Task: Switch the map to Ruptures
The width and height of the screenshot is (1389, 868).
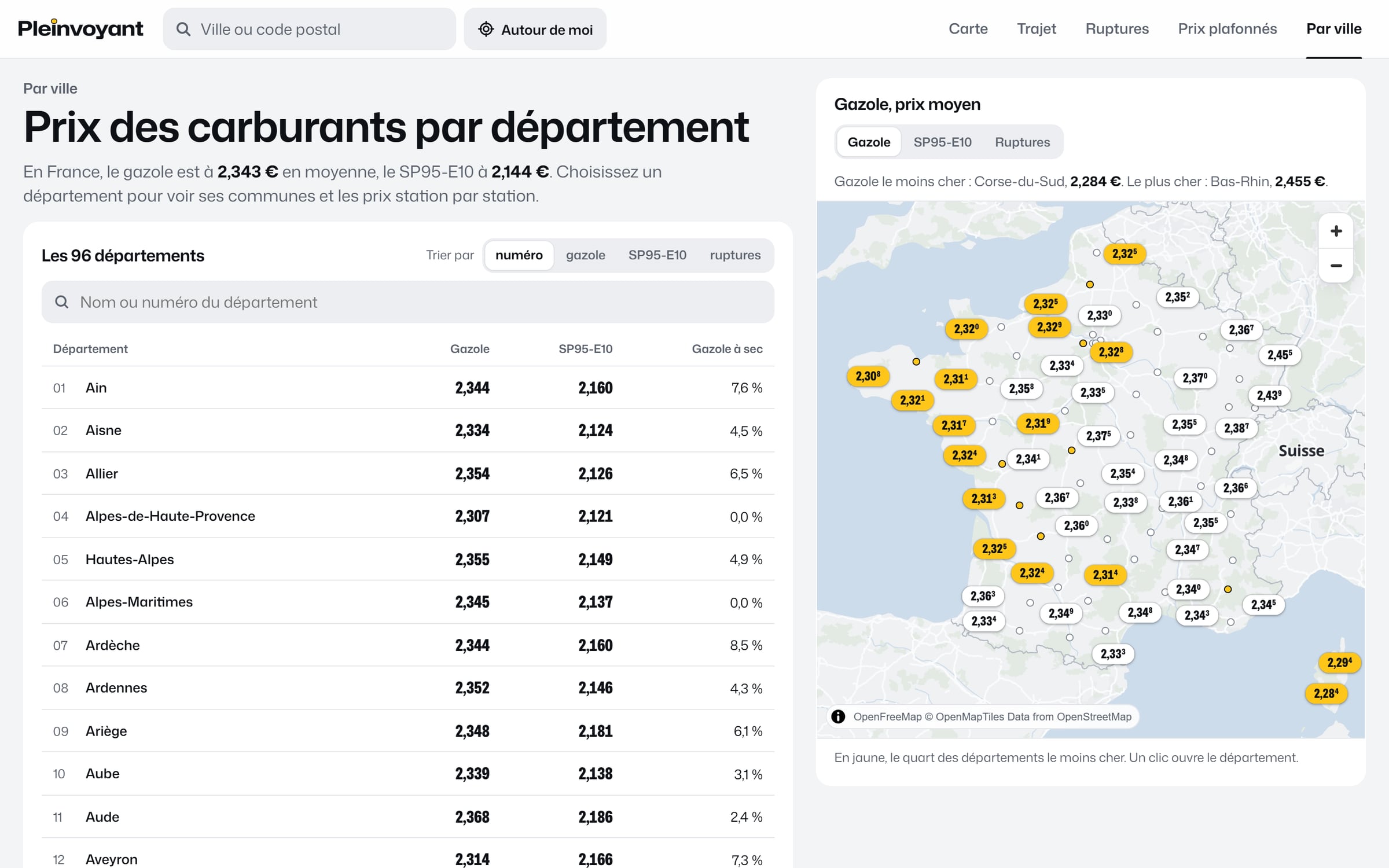Action: [x=1022, y=142]
